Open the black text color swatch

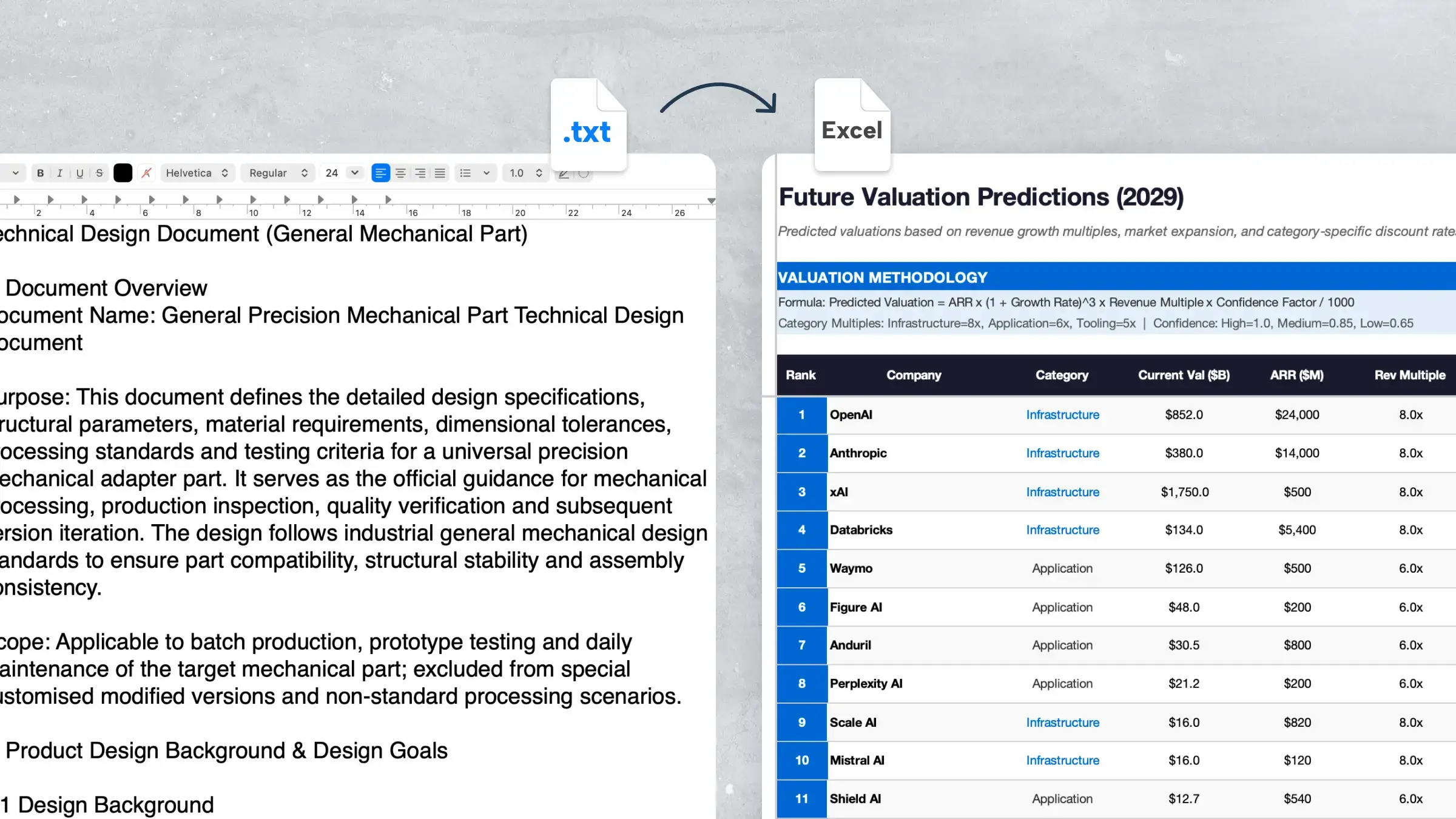click(123, 173)
